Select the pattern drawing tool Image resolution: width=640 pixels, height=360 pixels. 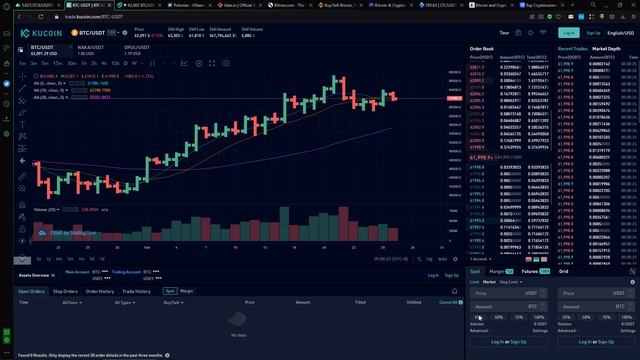[x=22, y=136]
